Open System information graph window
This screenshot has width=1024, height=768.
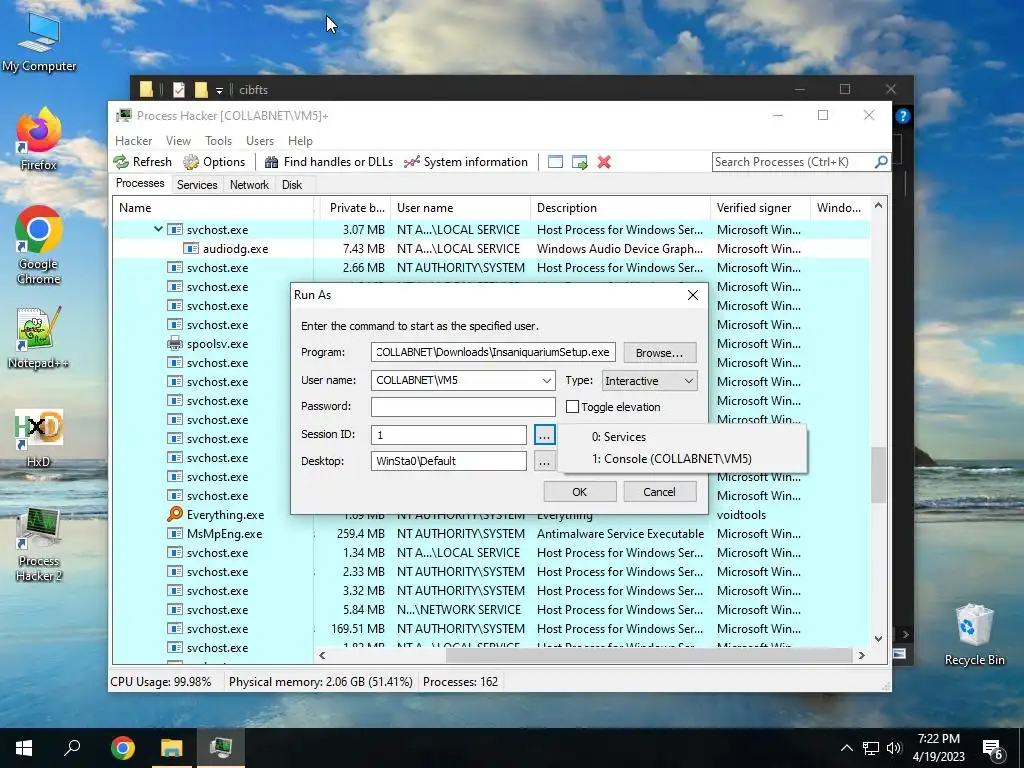pyautogui.click(x=466, y=162)
